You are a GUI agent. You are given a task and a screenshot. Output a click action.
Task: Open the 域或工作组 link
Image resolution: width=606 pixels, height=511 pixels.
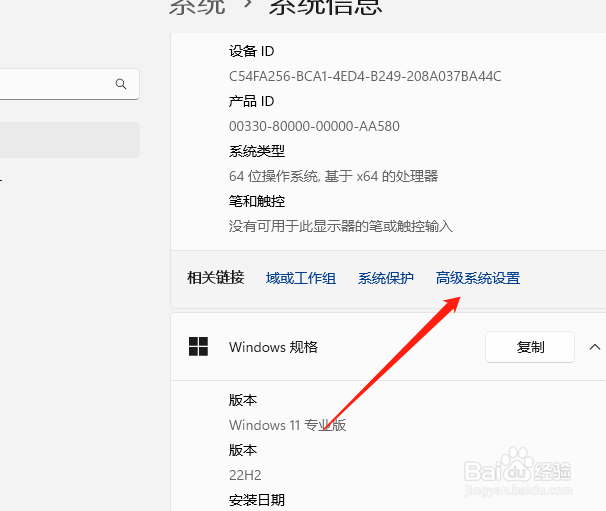pos(301,278)
